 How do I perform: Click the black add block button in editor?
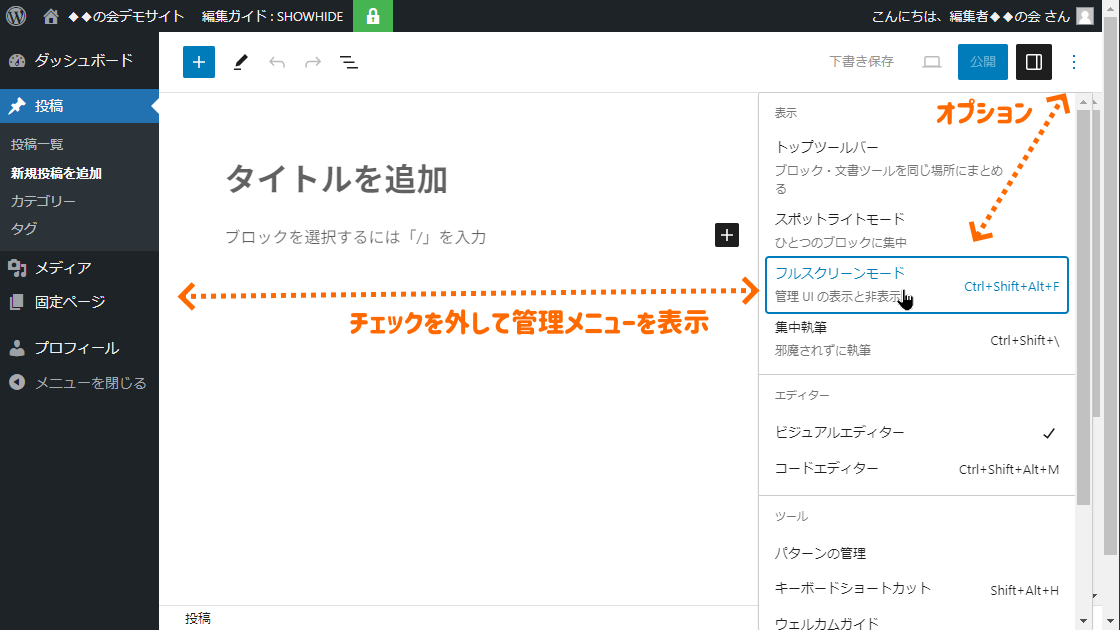727,235
